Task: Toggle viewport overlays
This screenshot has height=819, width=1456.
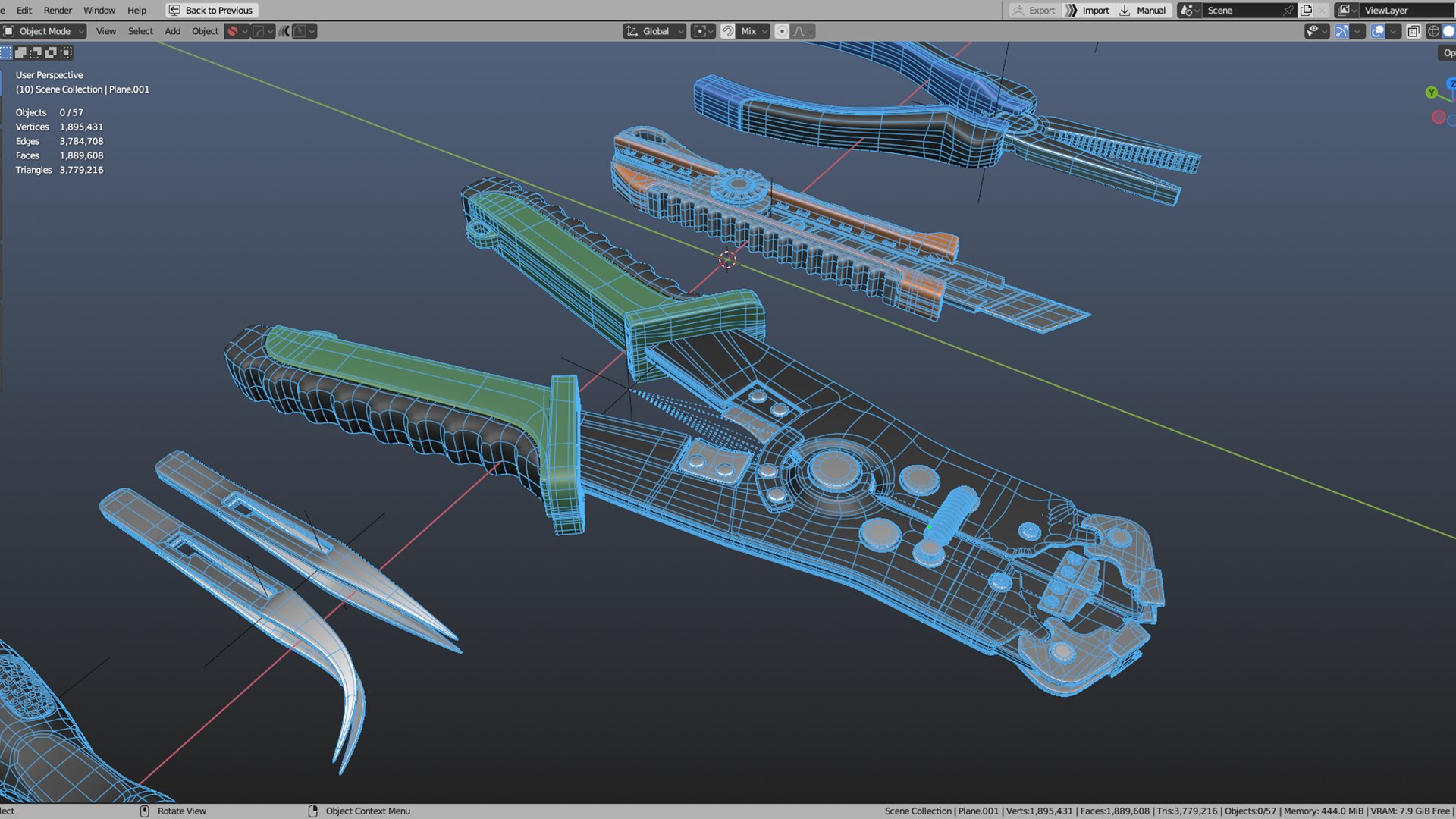Action: coord(1378,31)
